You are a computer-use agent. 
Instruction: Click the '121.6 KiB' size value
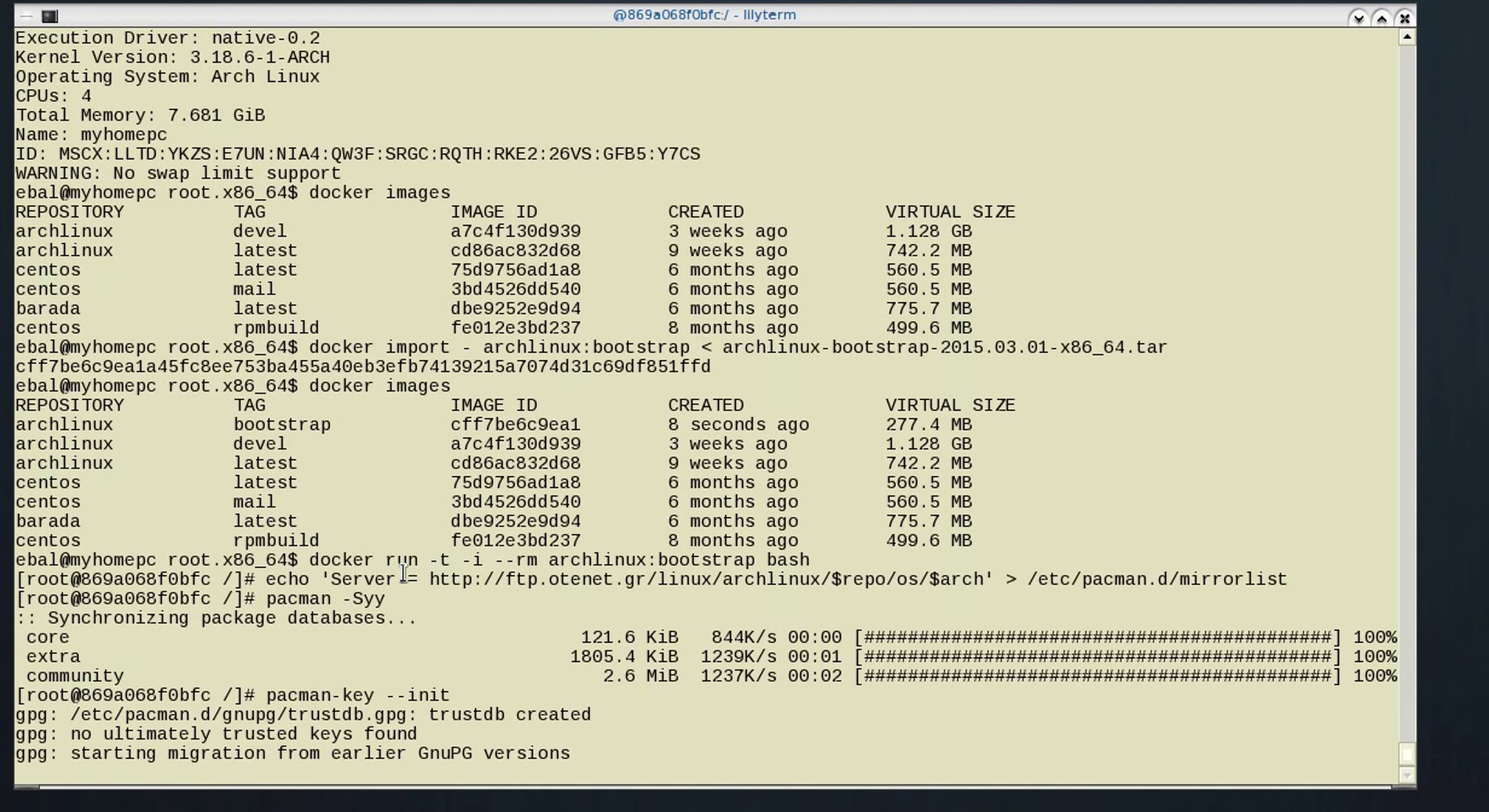click(630, 638)
